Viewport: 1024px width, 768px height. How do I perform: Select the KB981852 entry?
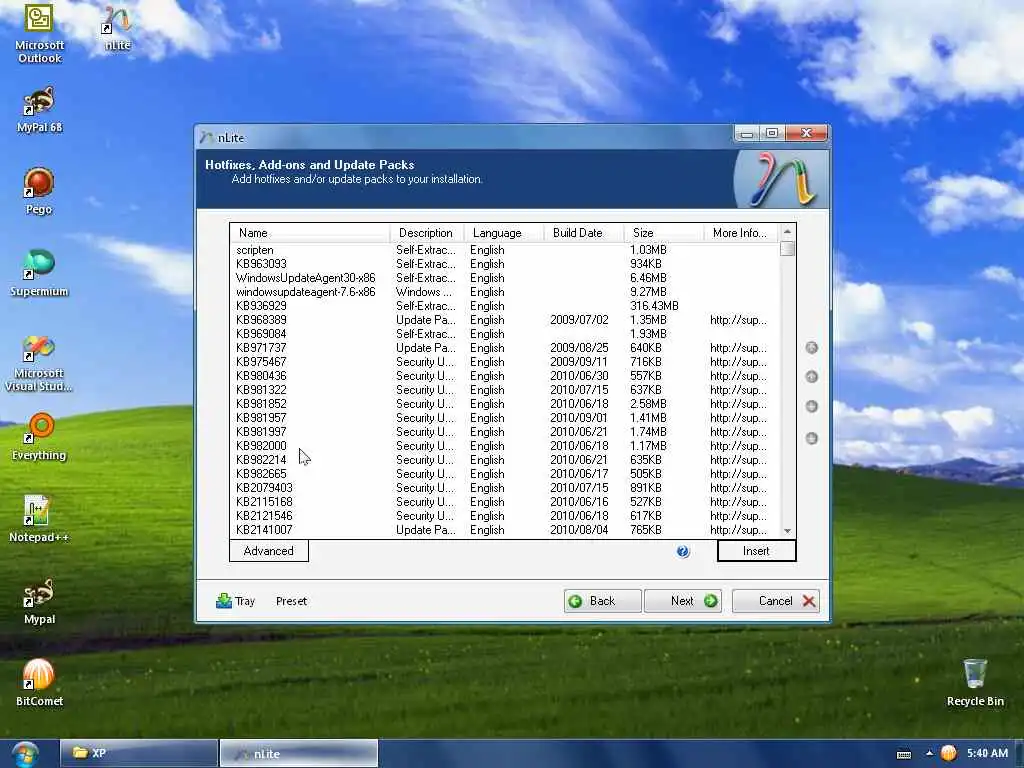505,404
